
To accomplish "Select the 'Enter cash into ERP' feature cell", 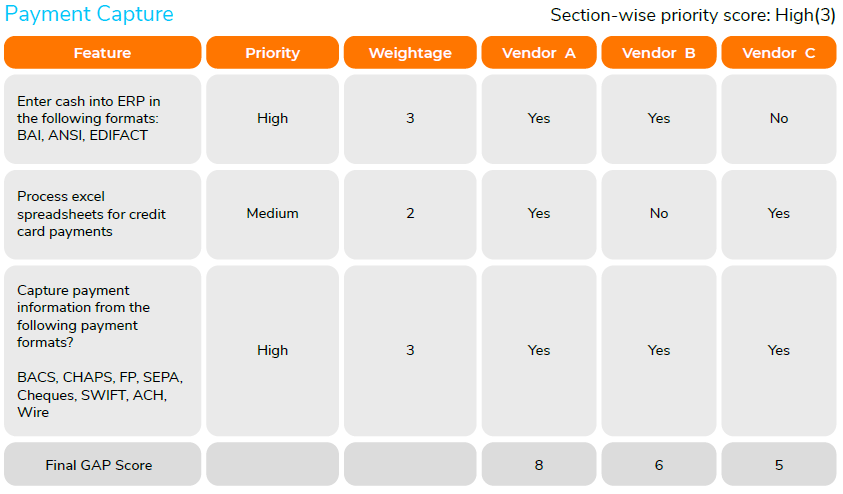I will [102, 118].
